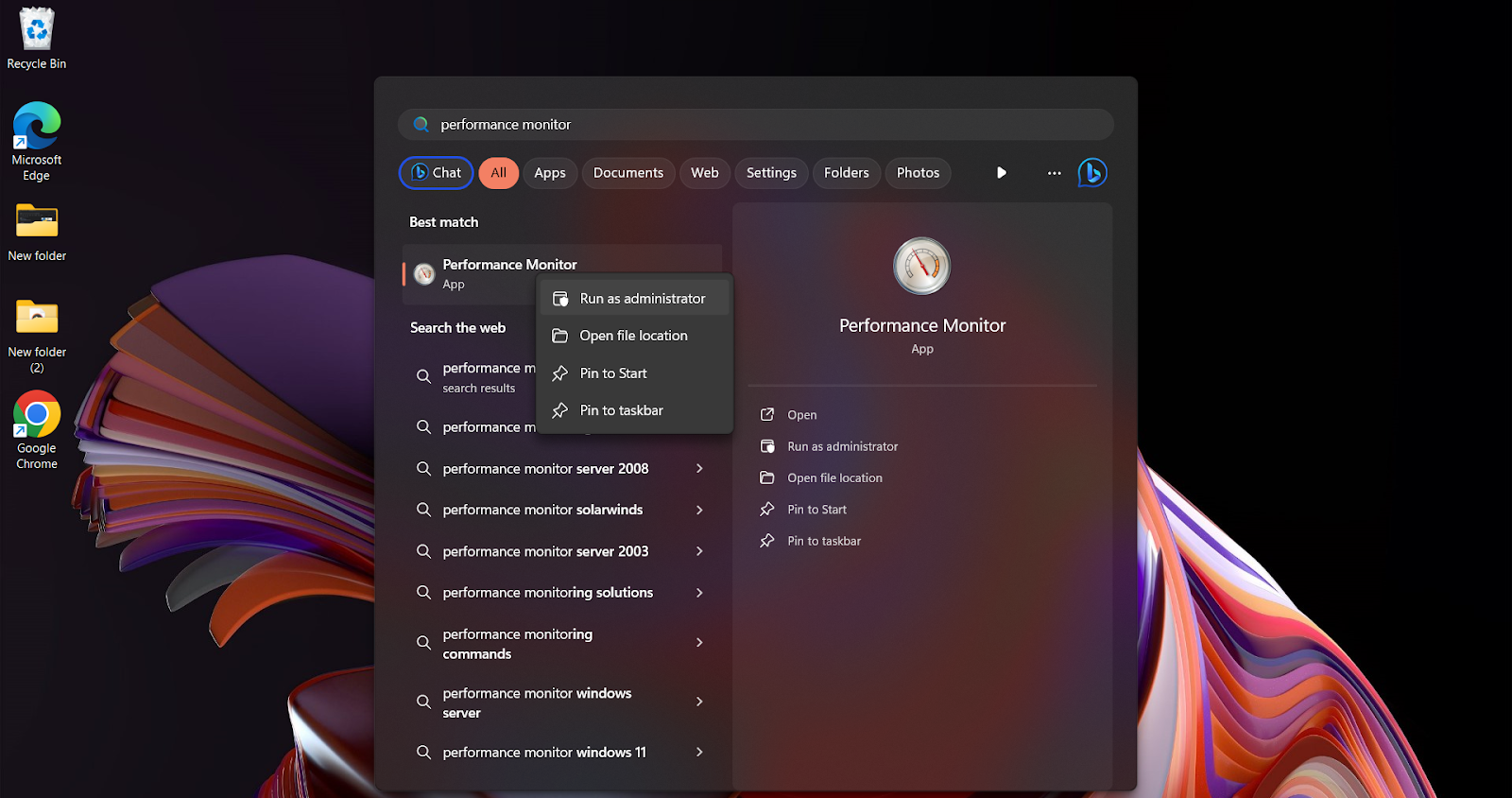The height and width of the screenshot is (798, 1512).
Task: Expand performance monitor server 2003 suggestion arrow
Action: tap(699, 551)
